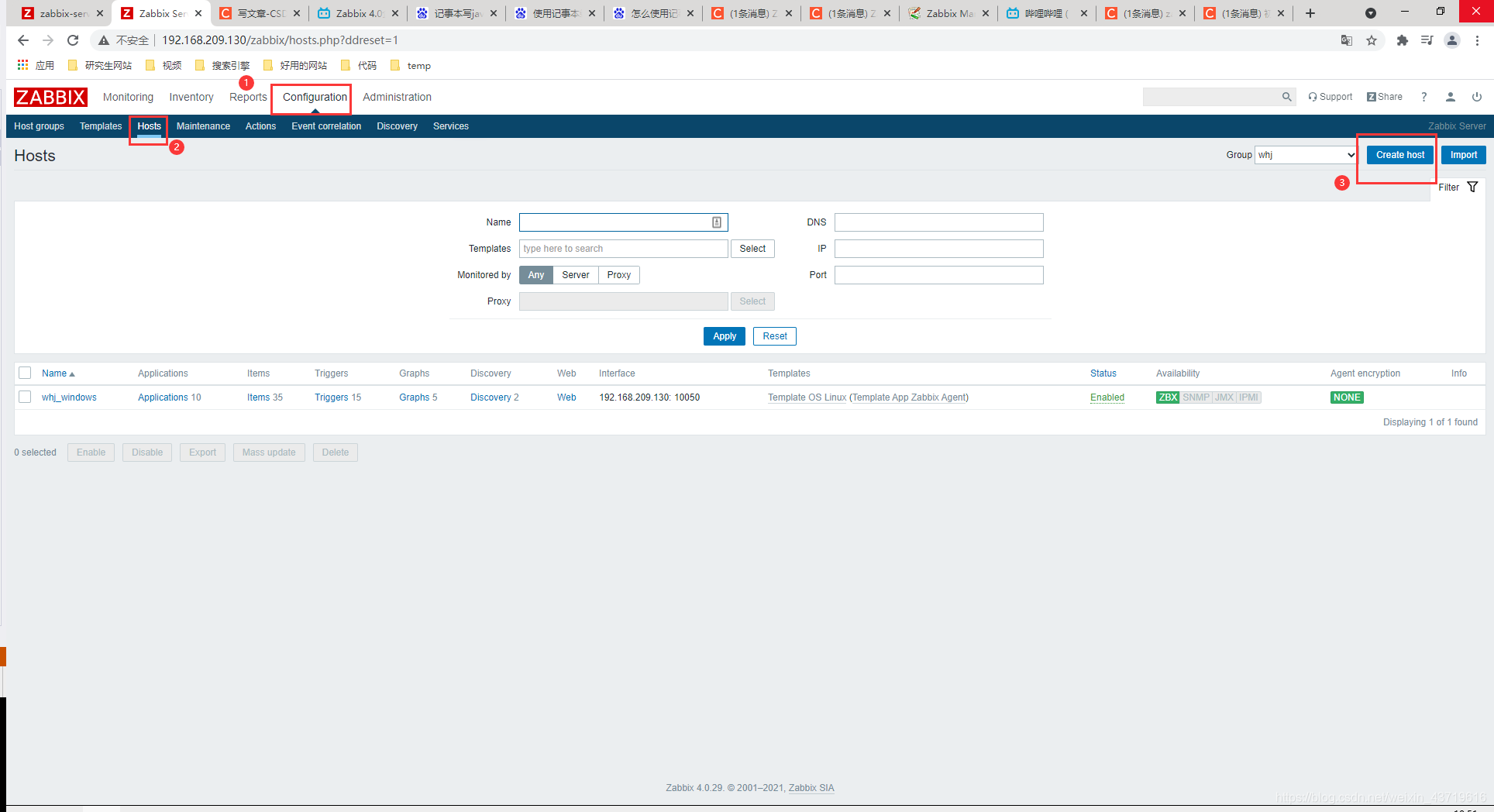Screen dimensions: 1494x812
Task: Click the autofill icon in Name field
Action: (717, 222)
